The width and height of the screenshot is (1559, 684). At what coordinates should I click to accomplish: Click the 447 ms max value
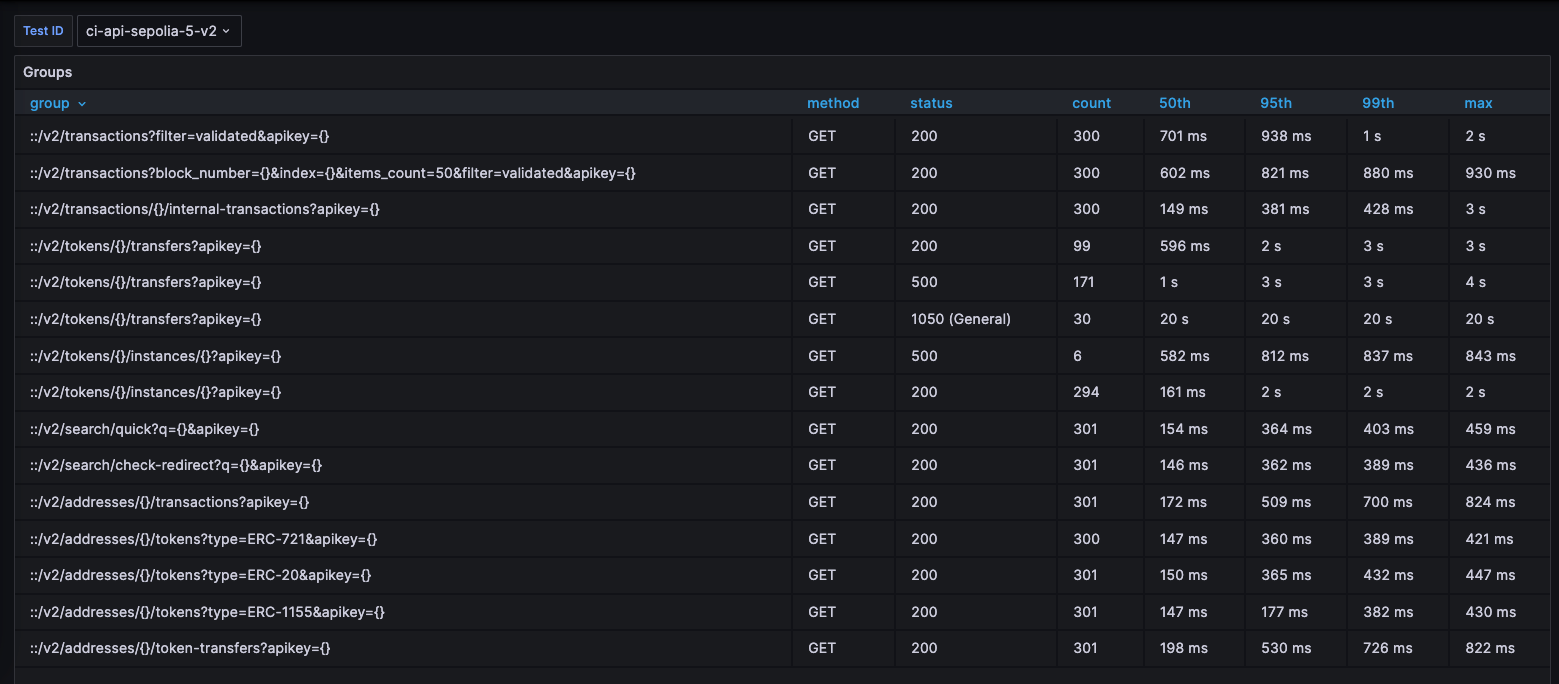click(x=1490, y=575)
